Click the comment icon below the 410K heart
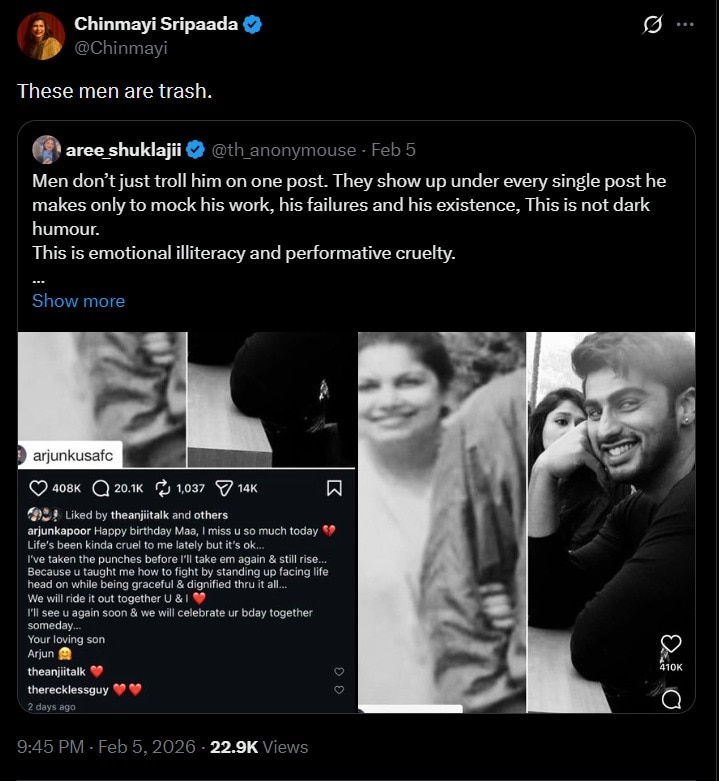The width and height of the screenshot is (719, 781). point(671,698)
